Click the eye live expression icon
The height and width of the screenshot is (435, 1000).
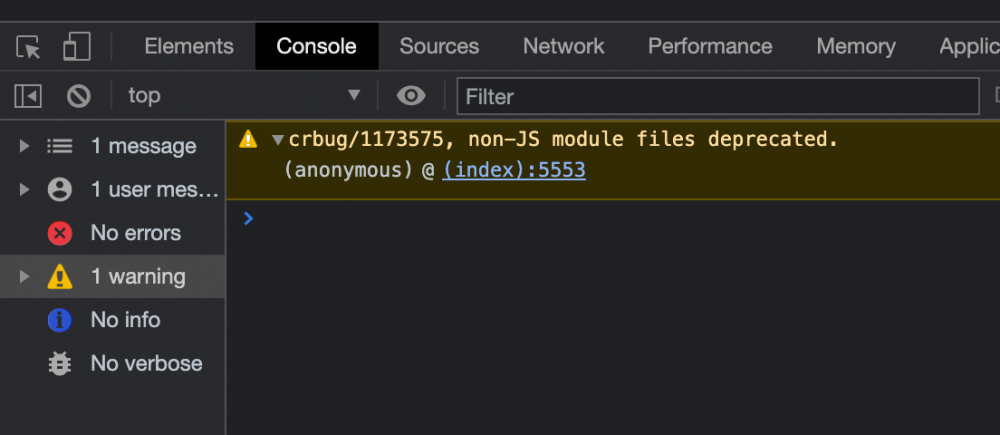(x=410, y=96)
